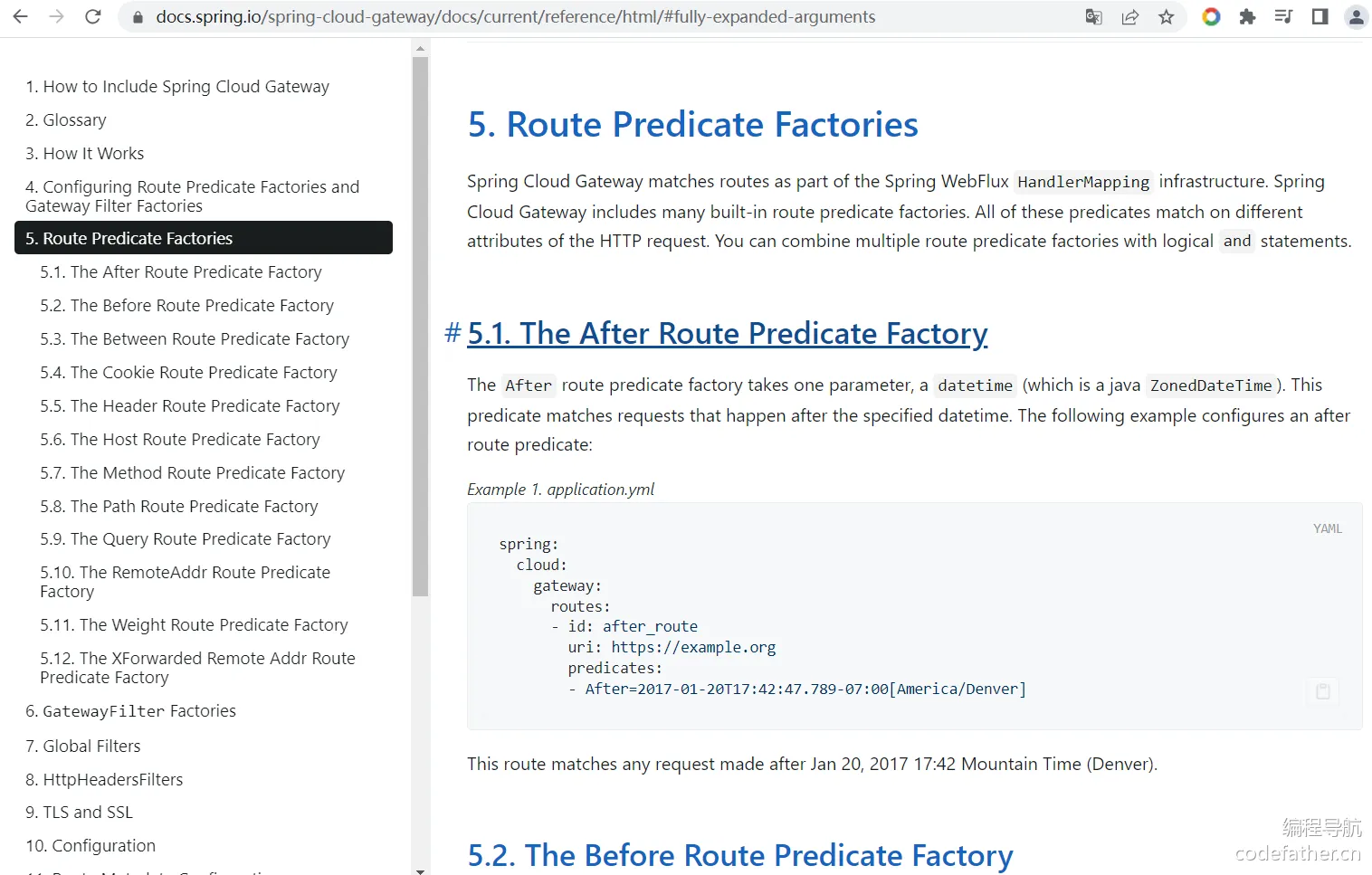
Task: Open '3. How It Works'
Action: (x=85, y=154)
